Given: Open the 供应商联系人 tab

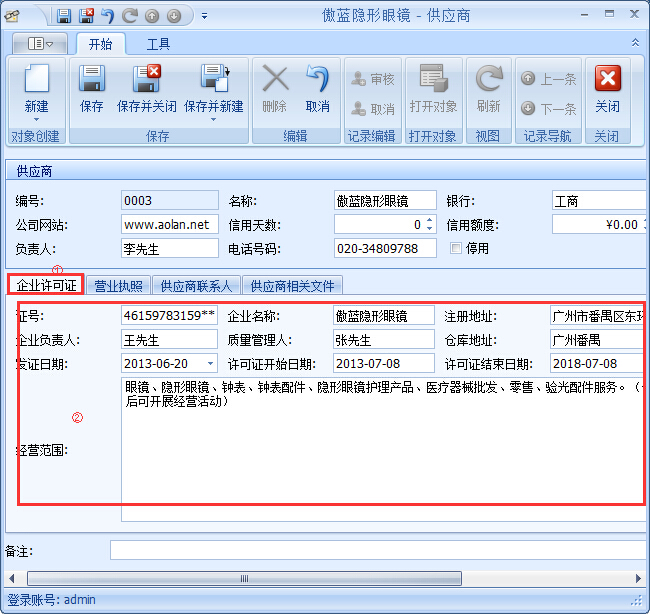Looking at the screenshot, I should coord(196,286).
